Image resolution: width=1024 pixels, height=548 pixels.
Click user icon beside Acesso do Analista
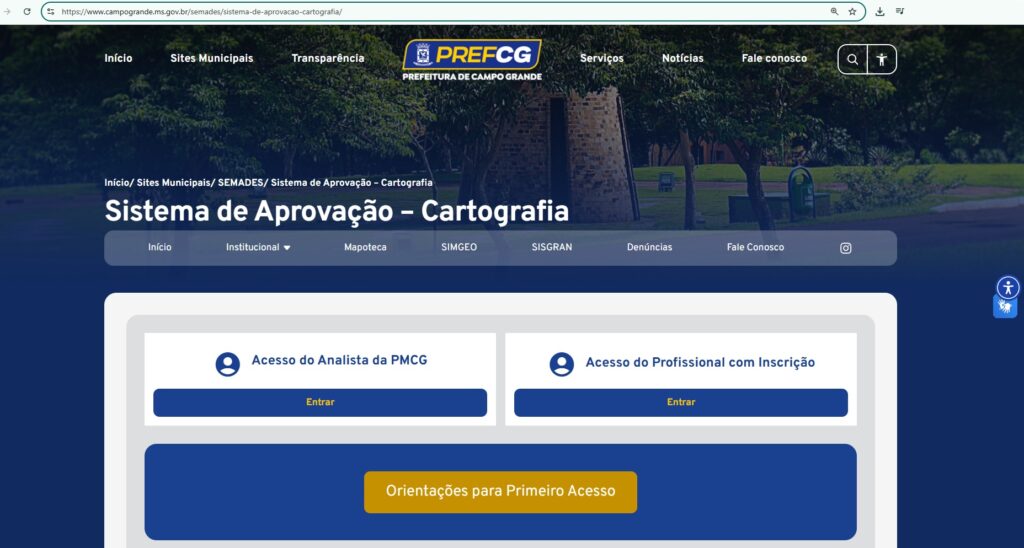click(228, 364)
